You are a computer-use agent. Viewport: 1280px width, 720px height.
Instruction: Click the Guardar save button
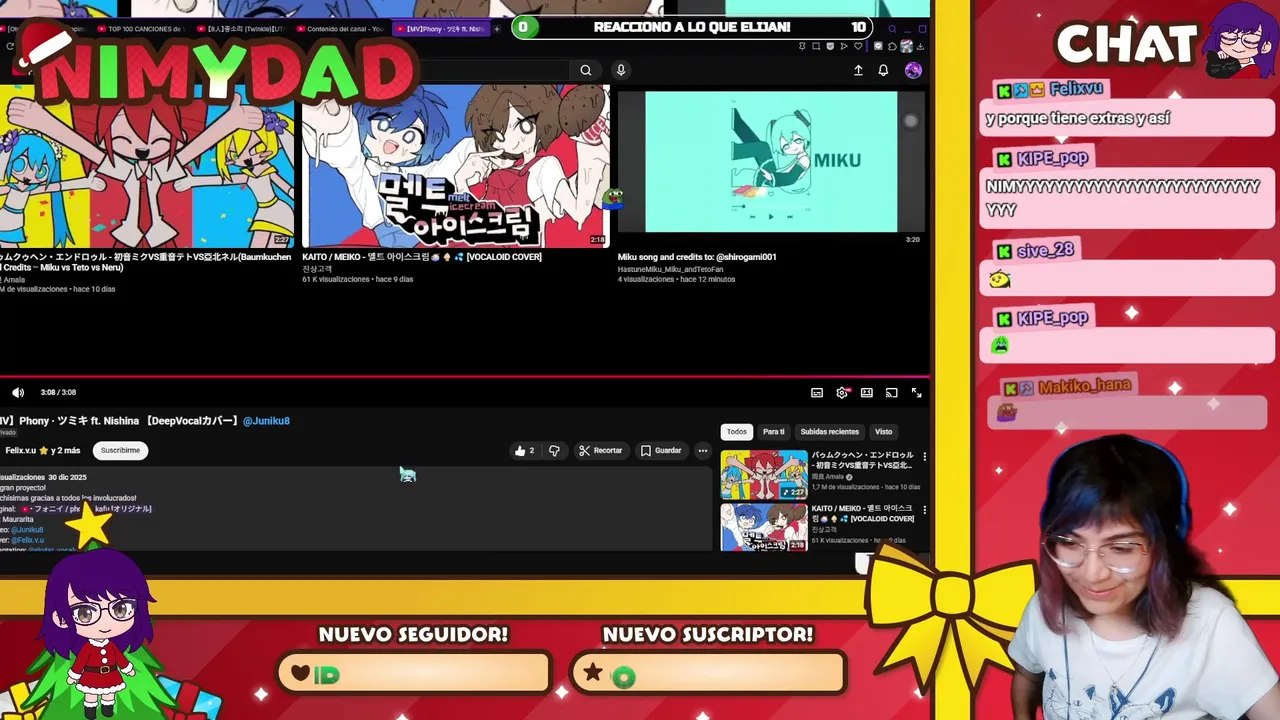661,451
